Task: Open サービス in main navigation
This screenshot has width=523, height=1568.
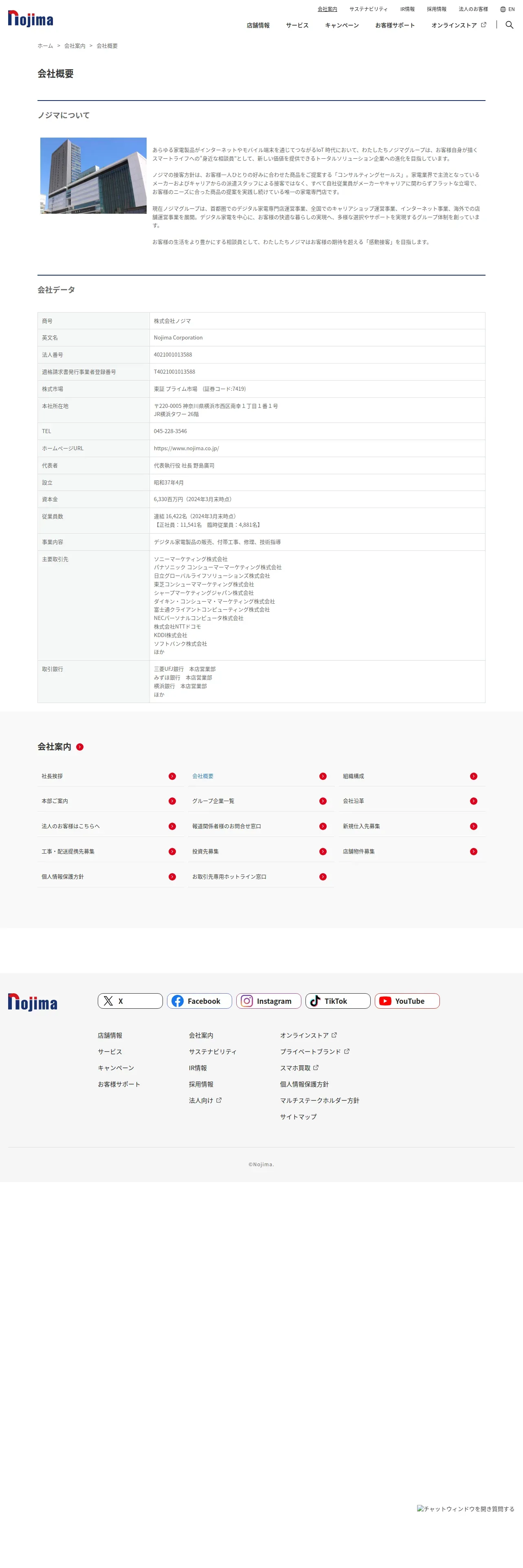Action: tap(297, 26)
